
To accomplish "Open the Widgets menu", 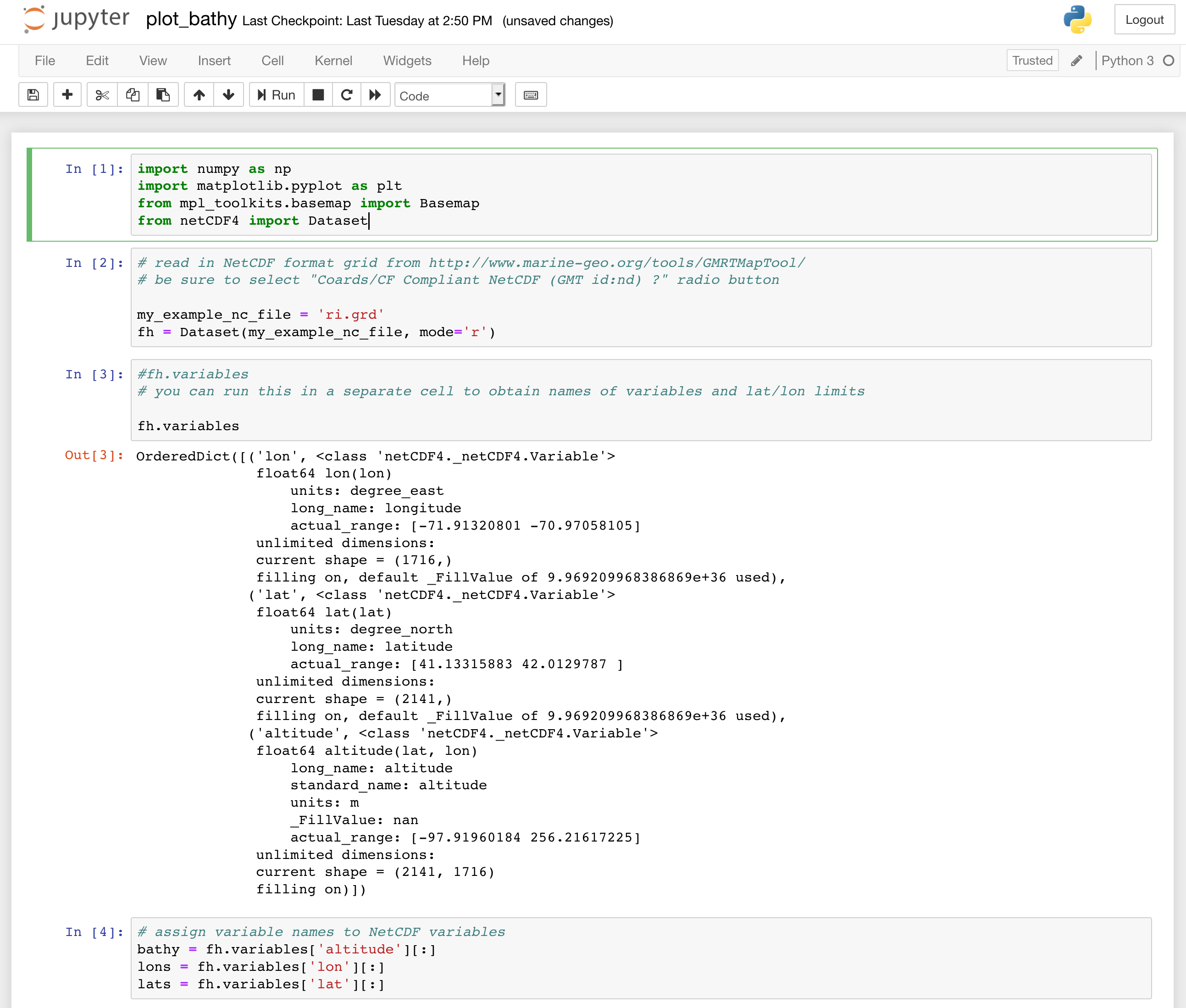I will click(x=407, y=61).
